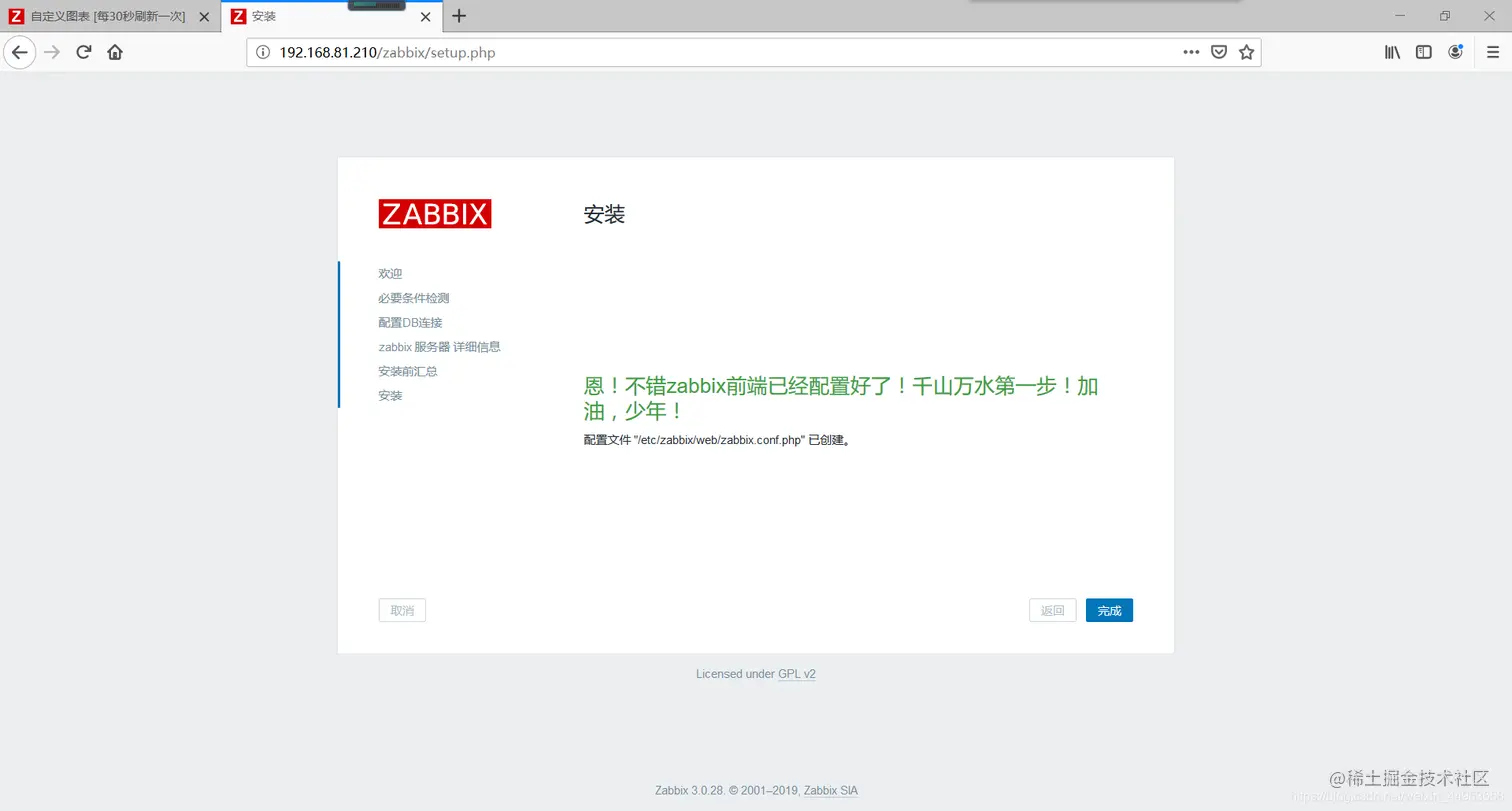
Task: Open the Firefox account icon
Action: point(1456,52)
